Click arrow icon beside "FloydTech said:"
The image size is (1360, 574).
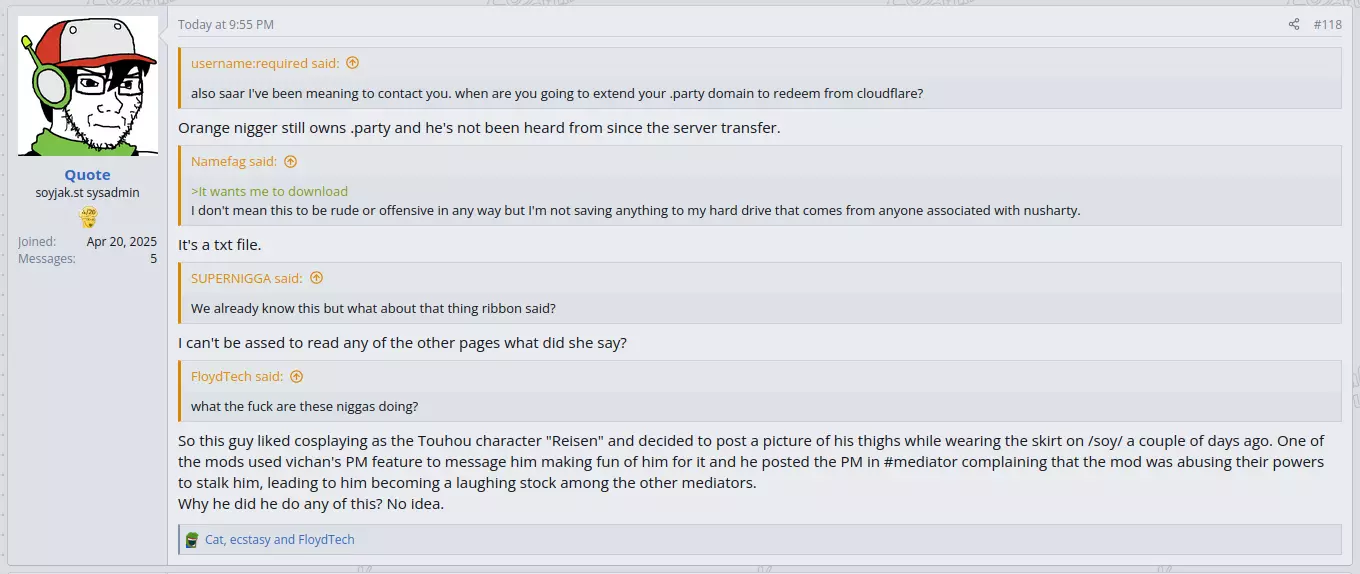coord(296,377)
